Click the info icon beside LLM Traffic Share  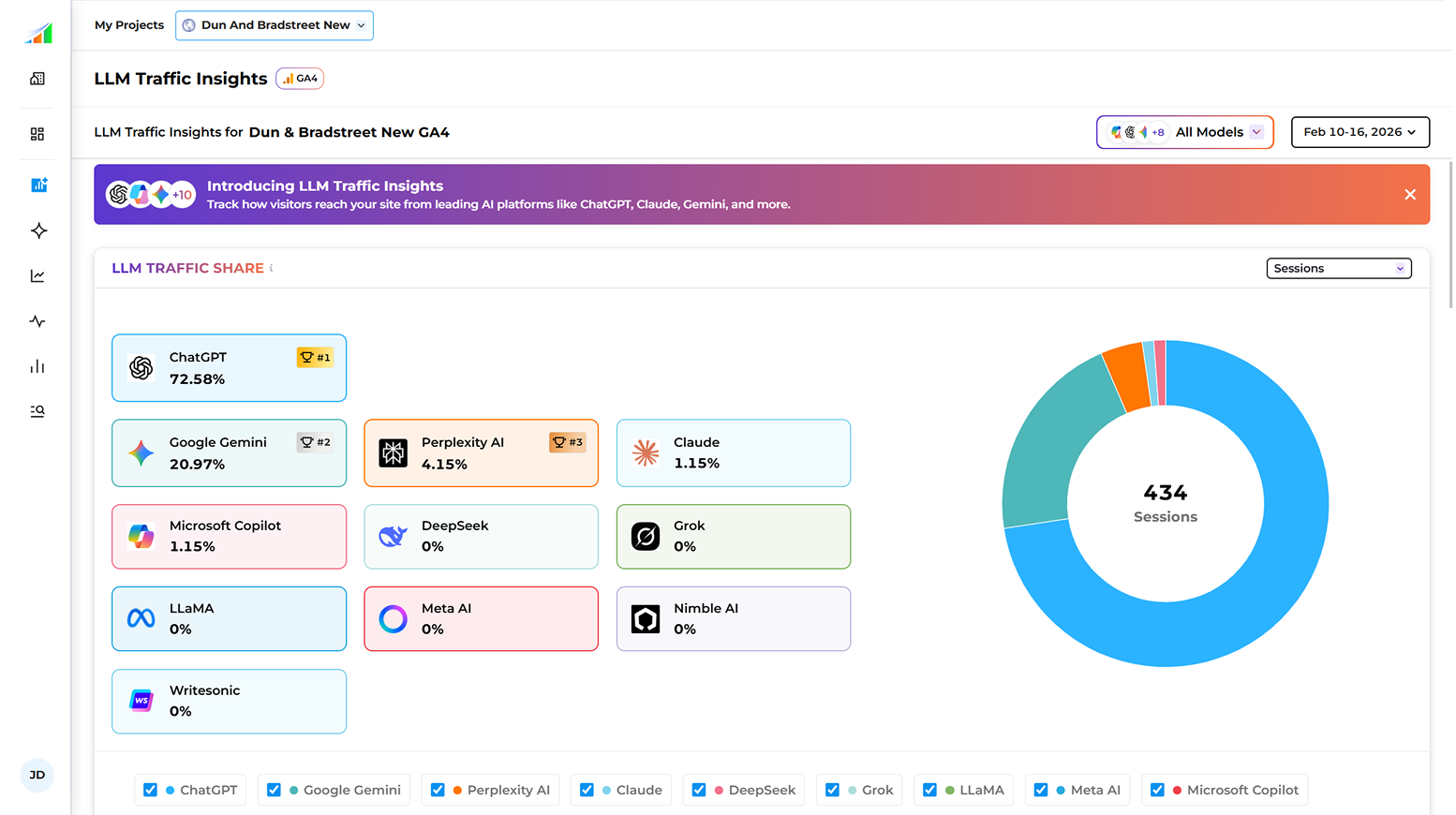[x=272, y=268]
